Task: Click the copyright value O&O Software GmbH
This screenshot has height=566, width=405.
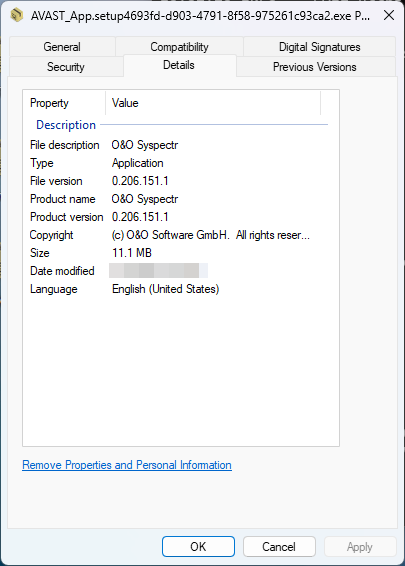Action: pyautogui.click(x=210, y=235)
